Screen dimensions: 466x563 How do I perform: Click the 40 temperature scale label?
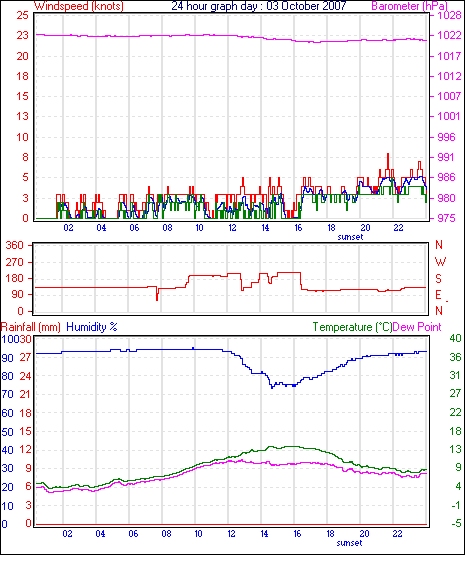pyautogui.click(x=455, y=338)
